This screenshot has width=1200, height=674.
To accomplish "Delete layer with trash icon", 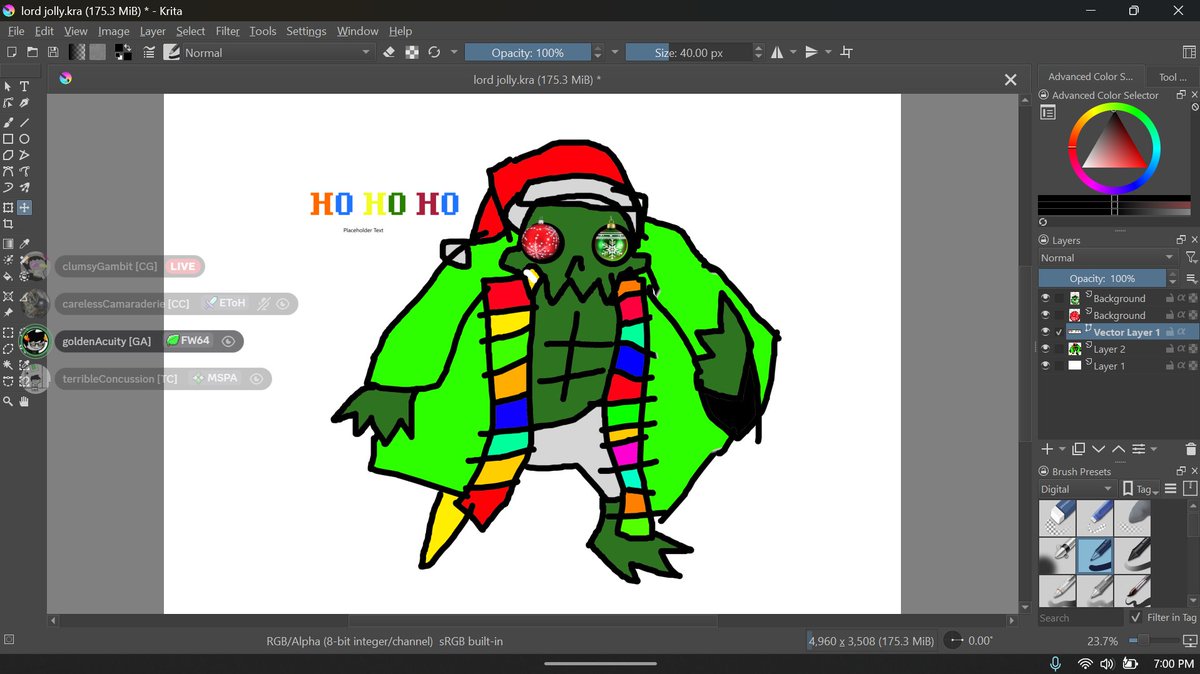I will pyautogui.click(x=1190, y=449).
